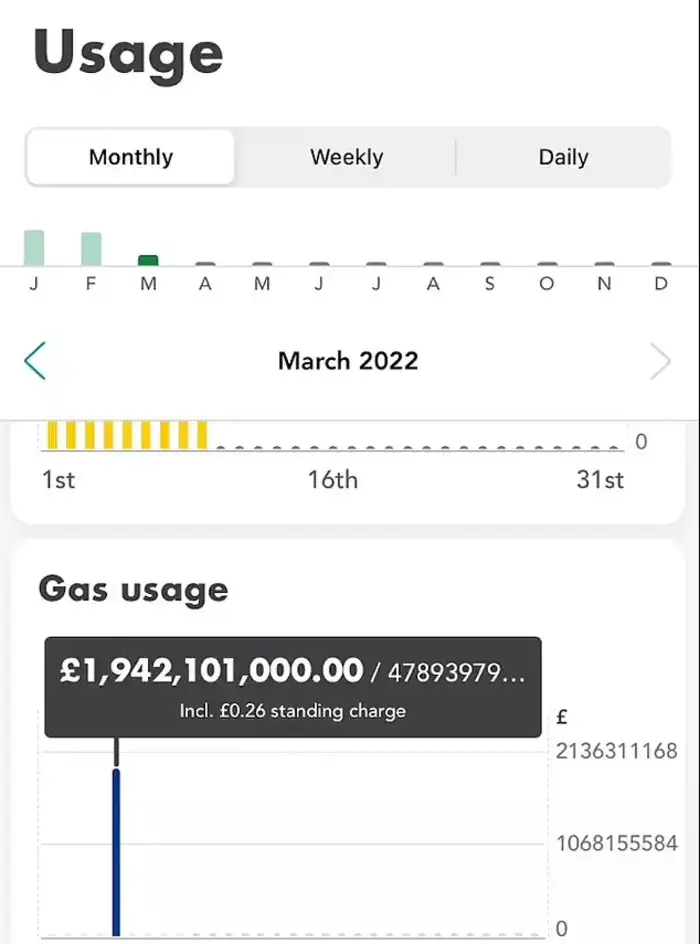
Task: Click the blue gas usage bar
Action: pyautogui.click(x=117, y=850)
